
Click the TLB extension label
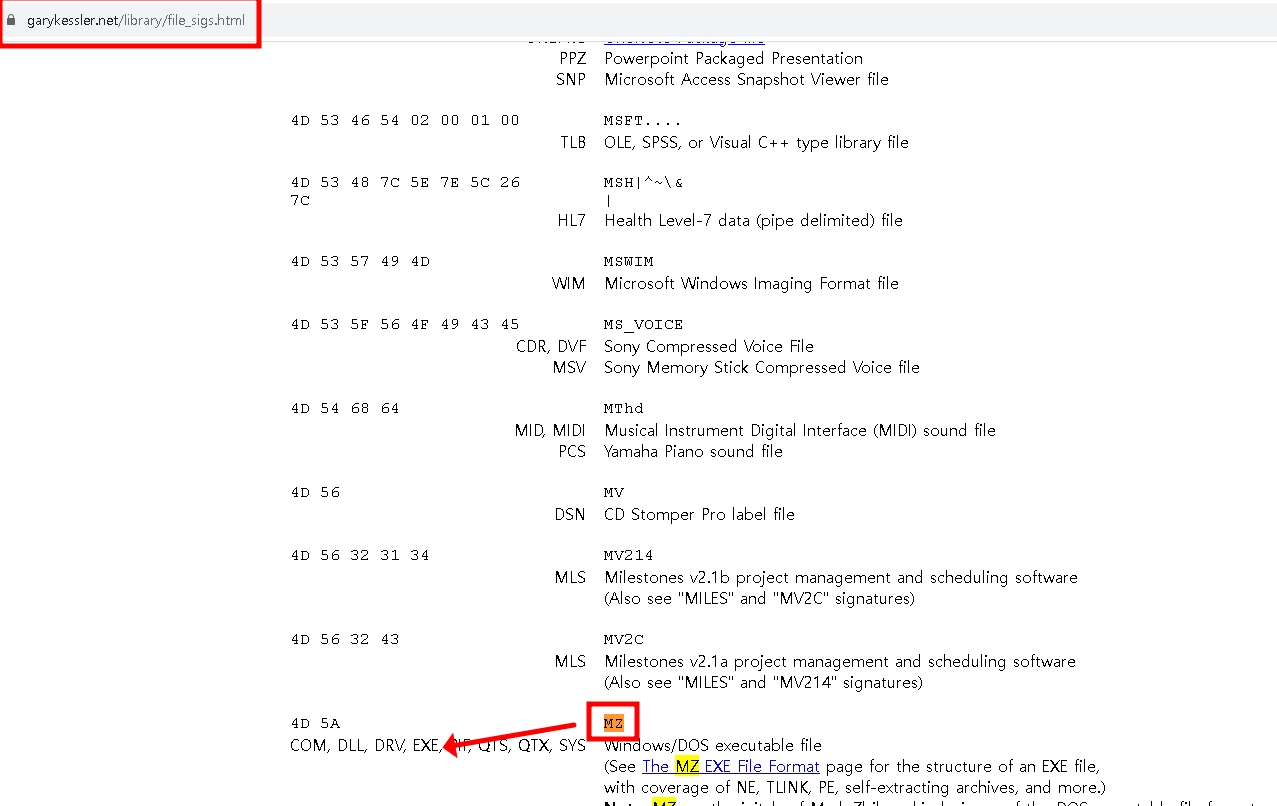[573, 142]
